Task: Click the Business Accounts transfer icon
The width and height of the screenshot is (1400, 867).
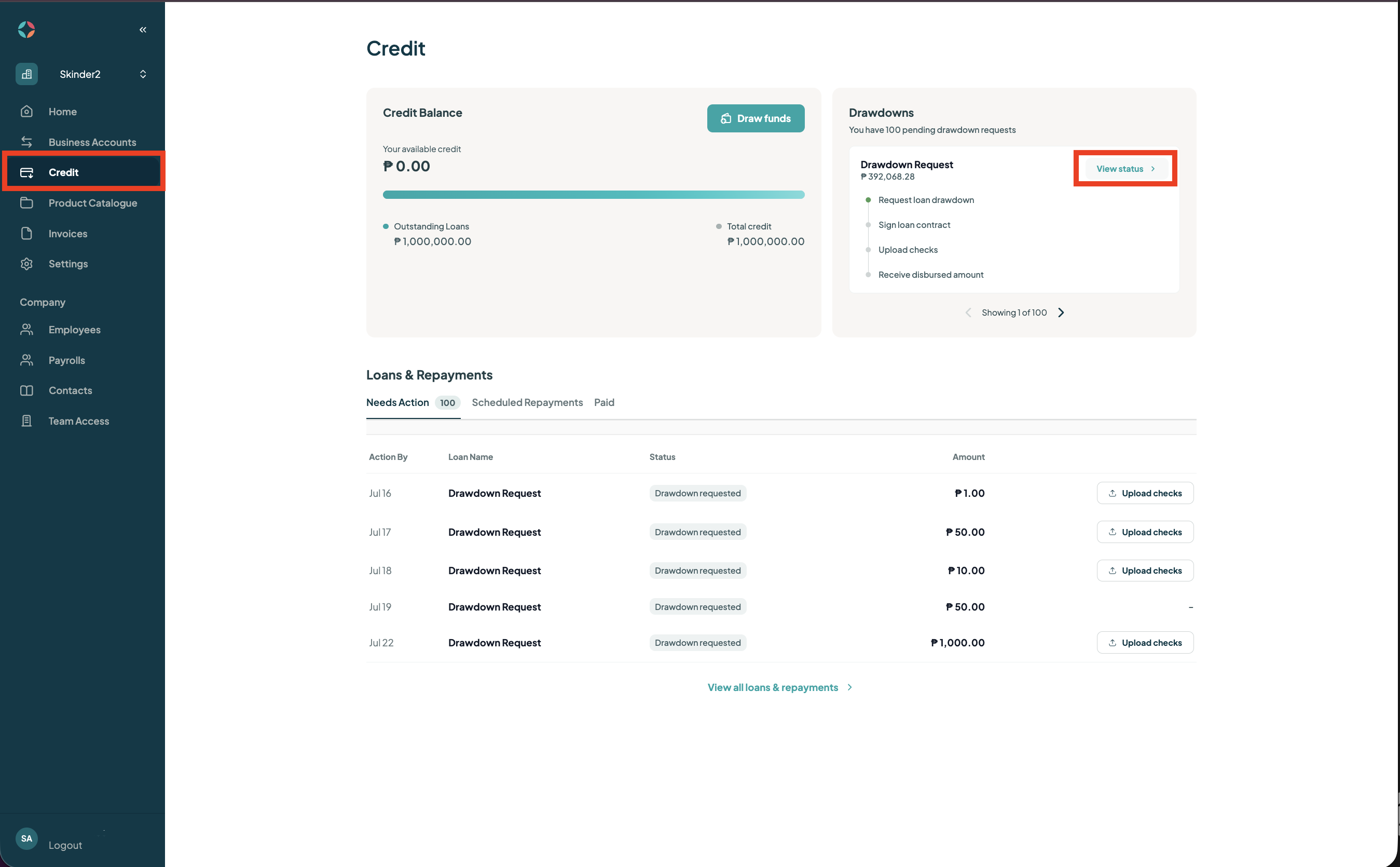Action: click(26, 142)
